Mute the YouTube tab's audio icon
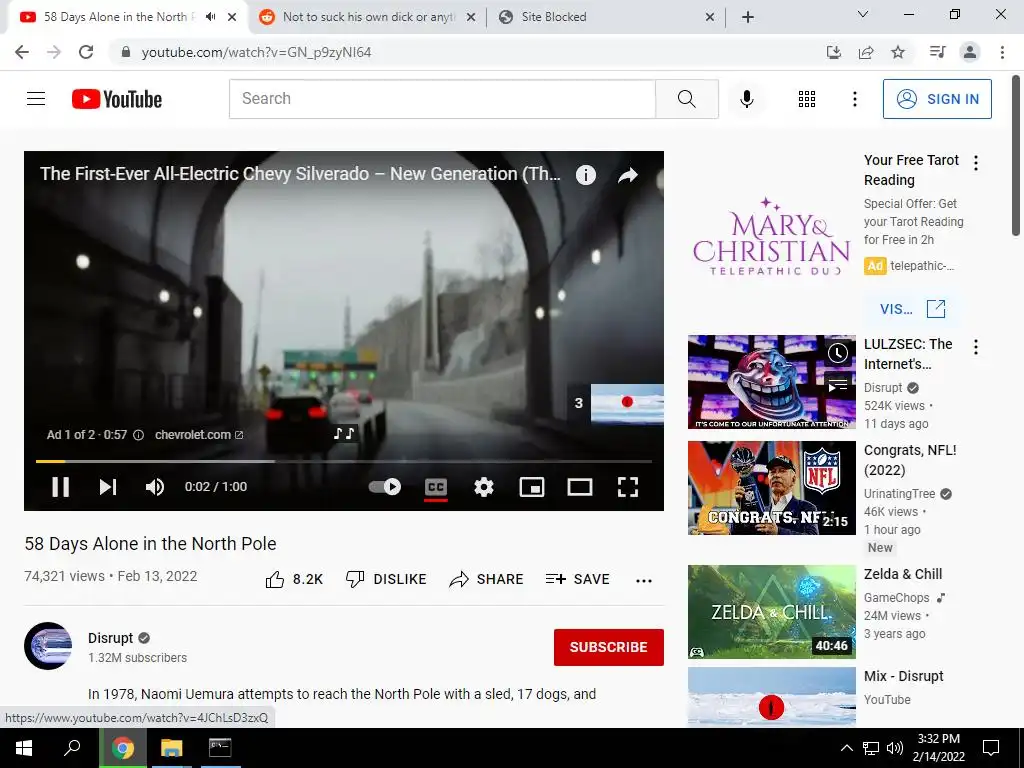The height and width of the screenshot is (768, 1024). pyautogui.click(x=210, y=17)
